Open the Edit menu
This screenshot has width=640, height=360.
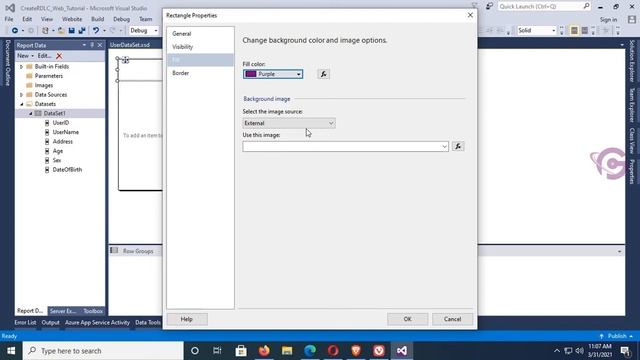click(x=27, y=19)
